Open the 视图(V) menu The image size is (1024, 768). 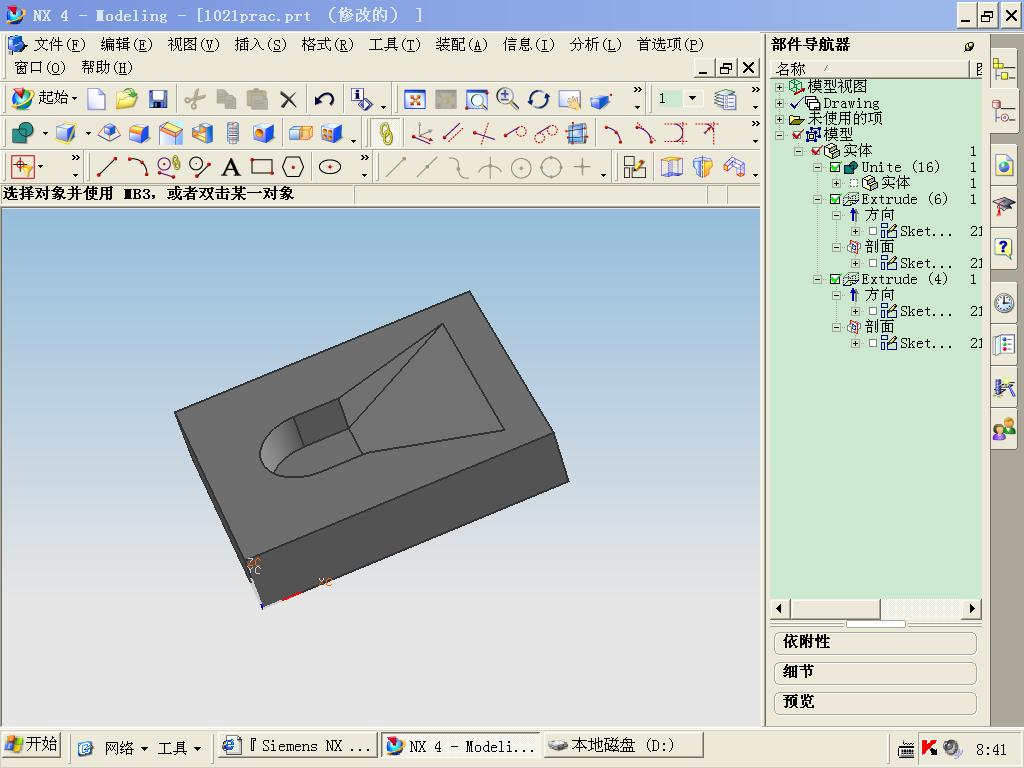[193, 44]
